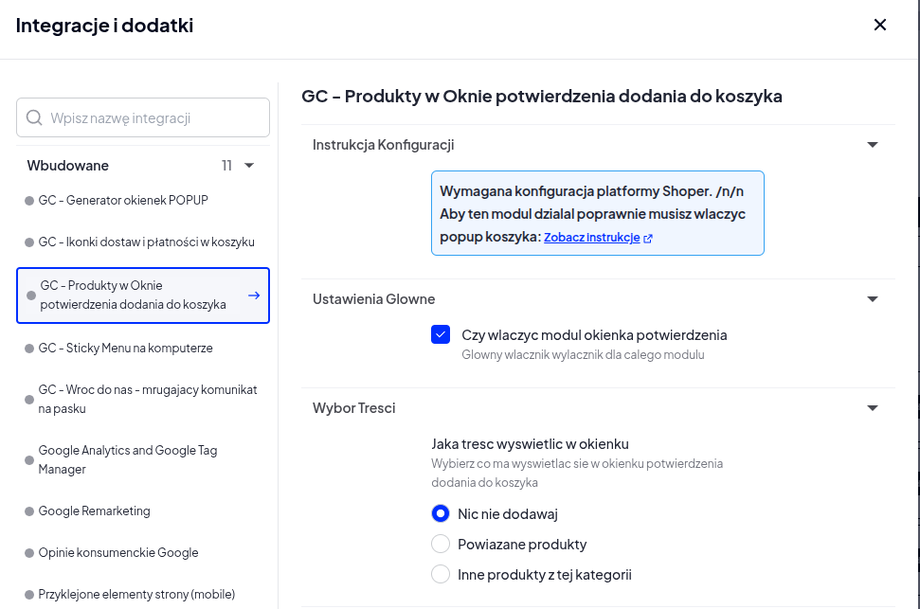
Task: Select the Powiazane produkty radio option
Action: point(440,544)
